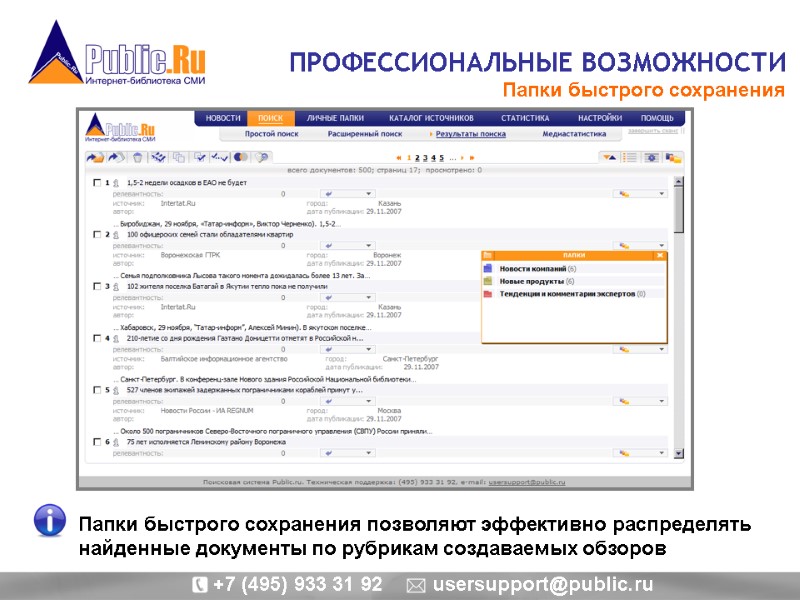
Task: Click the copy documents toolbar icon
Action: pyautogui.click(x=179, y=158)
